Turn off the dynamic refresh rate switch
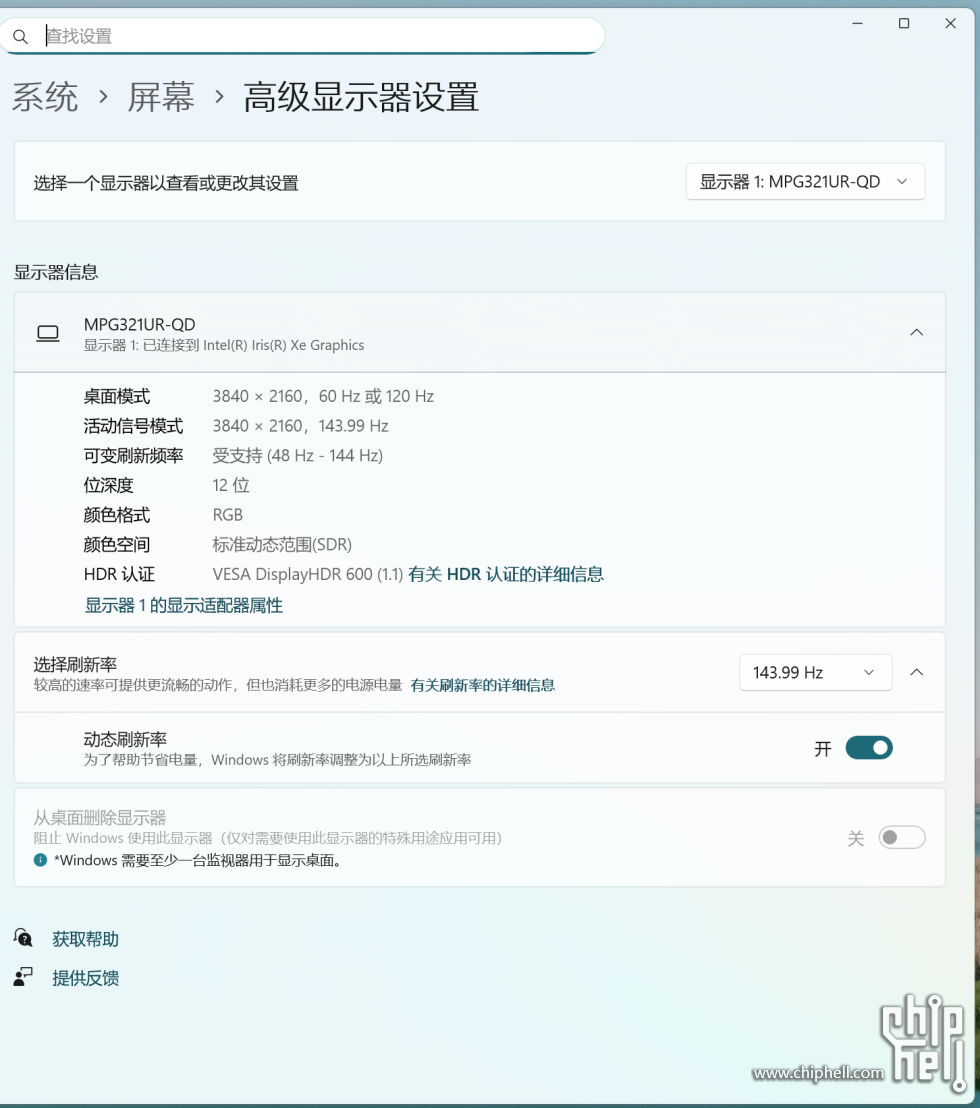Viewport: 980px width, 1108px height. pyautogui.click(x=868, y=748)
